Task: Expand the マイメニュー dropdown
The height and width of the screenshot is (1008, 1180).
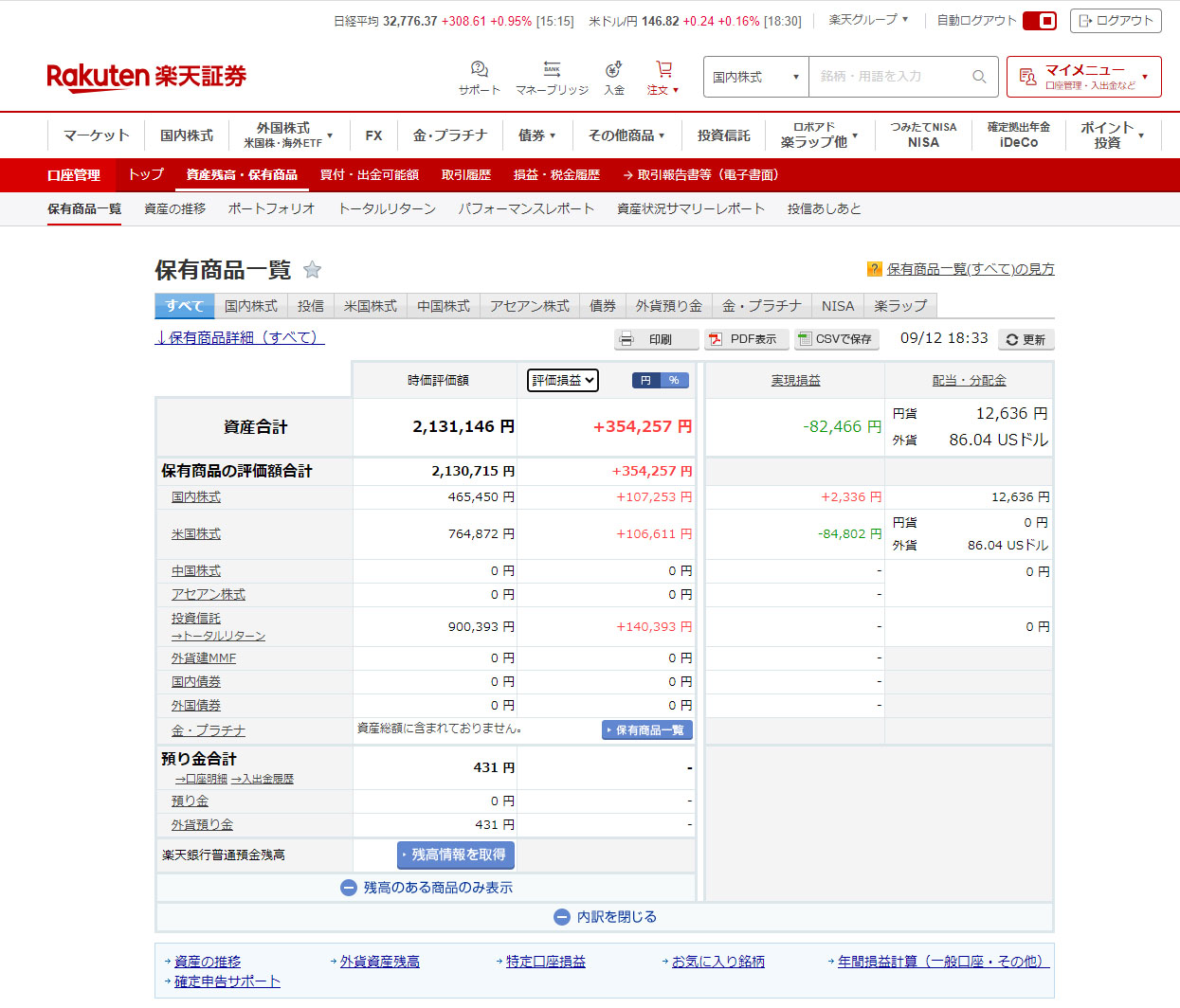Action: click(x=1083, y=77)
